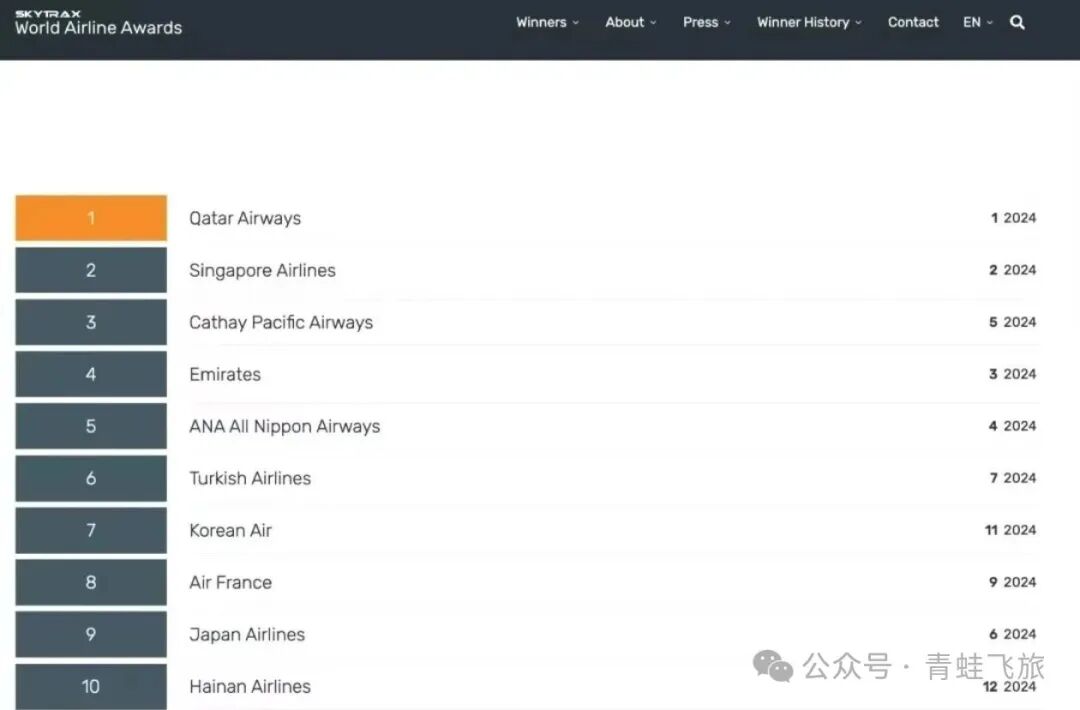The image size is (1080, 710).
Task: Select the Turkish Airlines entry
Action: click(x=250, y=479)
